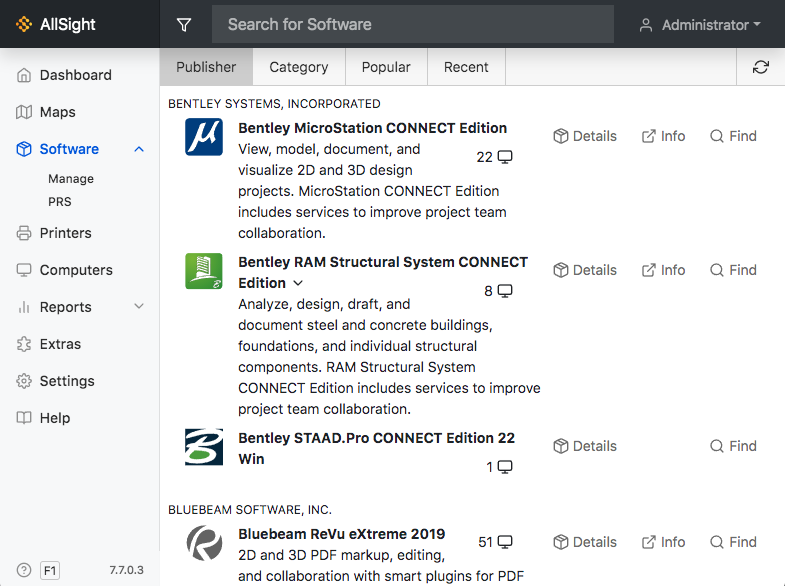785x586 pixels.
Task: Expand the Reports sidebar section
Action: (x=139, y=306)
